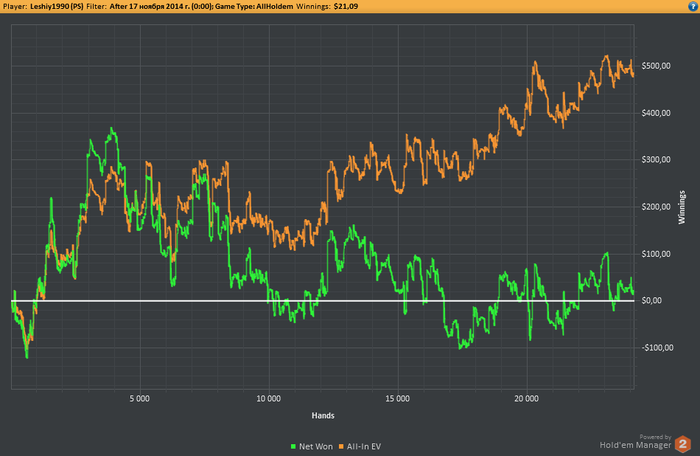Click the Powered by text
Screen dimensions: 700x456
pyautogui.click(x=655, y=437)
